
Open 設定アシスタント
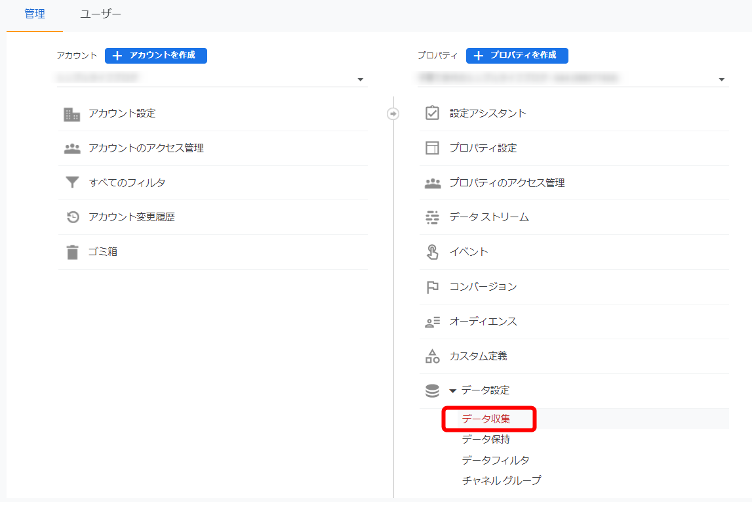point(488,114)
